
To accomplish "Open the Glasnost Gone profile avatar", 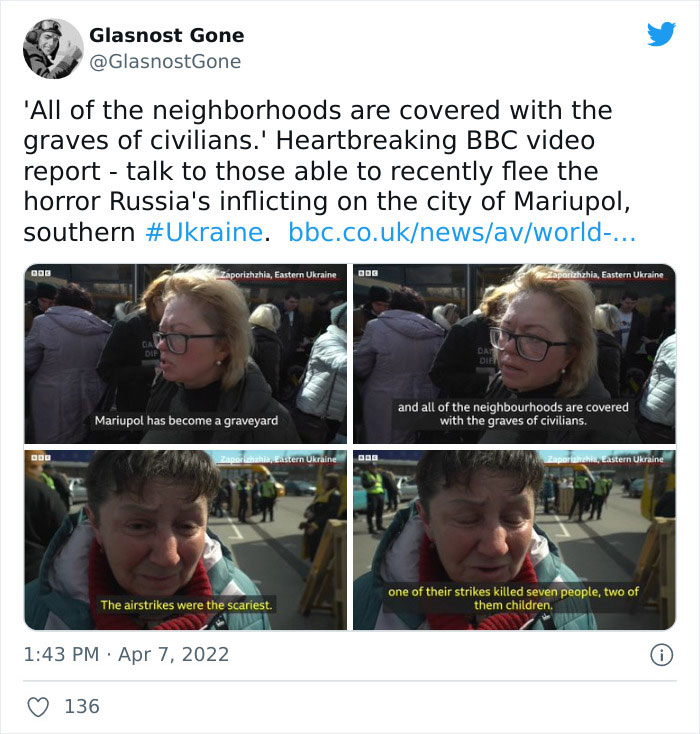I will click(53, 49).
